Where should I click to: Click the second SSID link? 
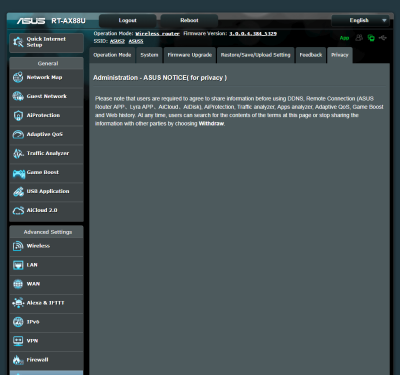coord(136,41)
